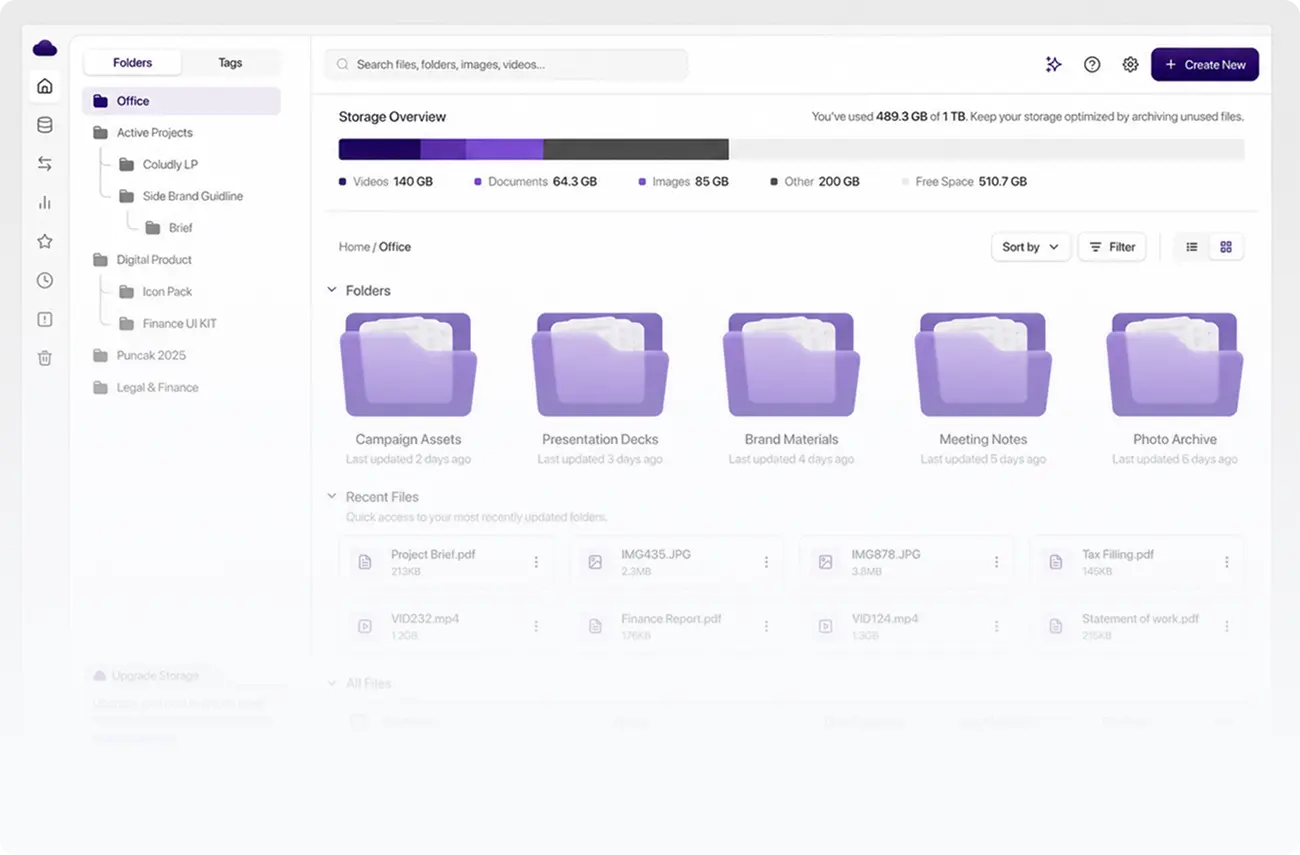Click the Images purple storage segment

pos(505,149)
